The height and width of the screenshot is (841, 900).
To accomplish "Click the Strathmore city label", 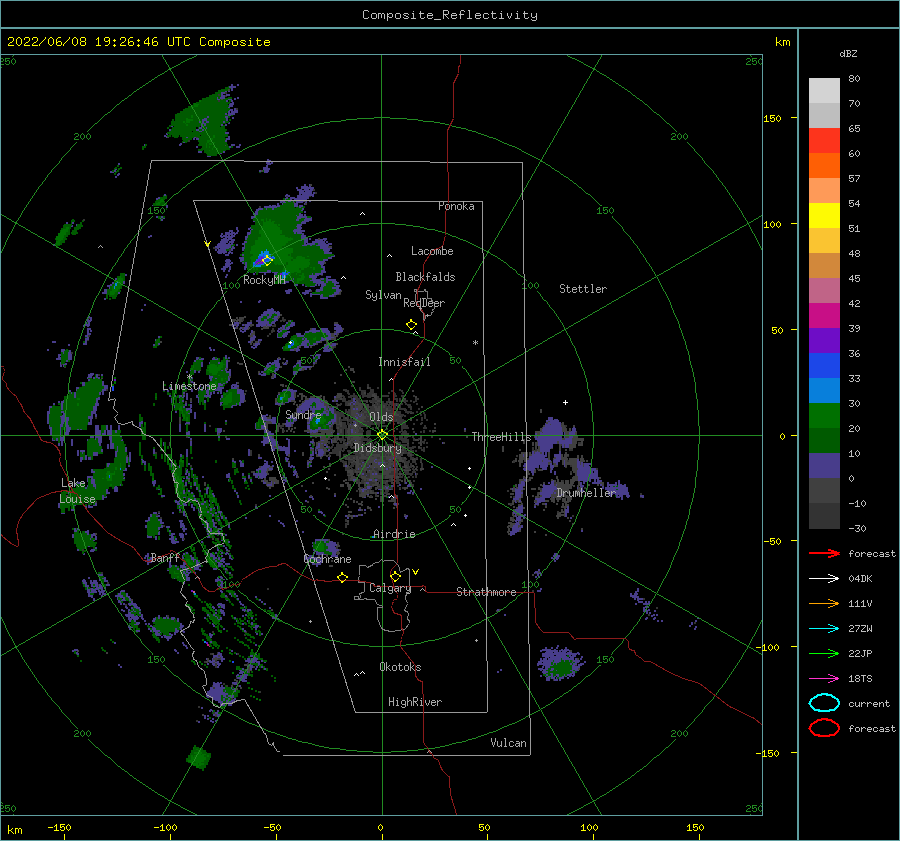I will pos(487,592).
